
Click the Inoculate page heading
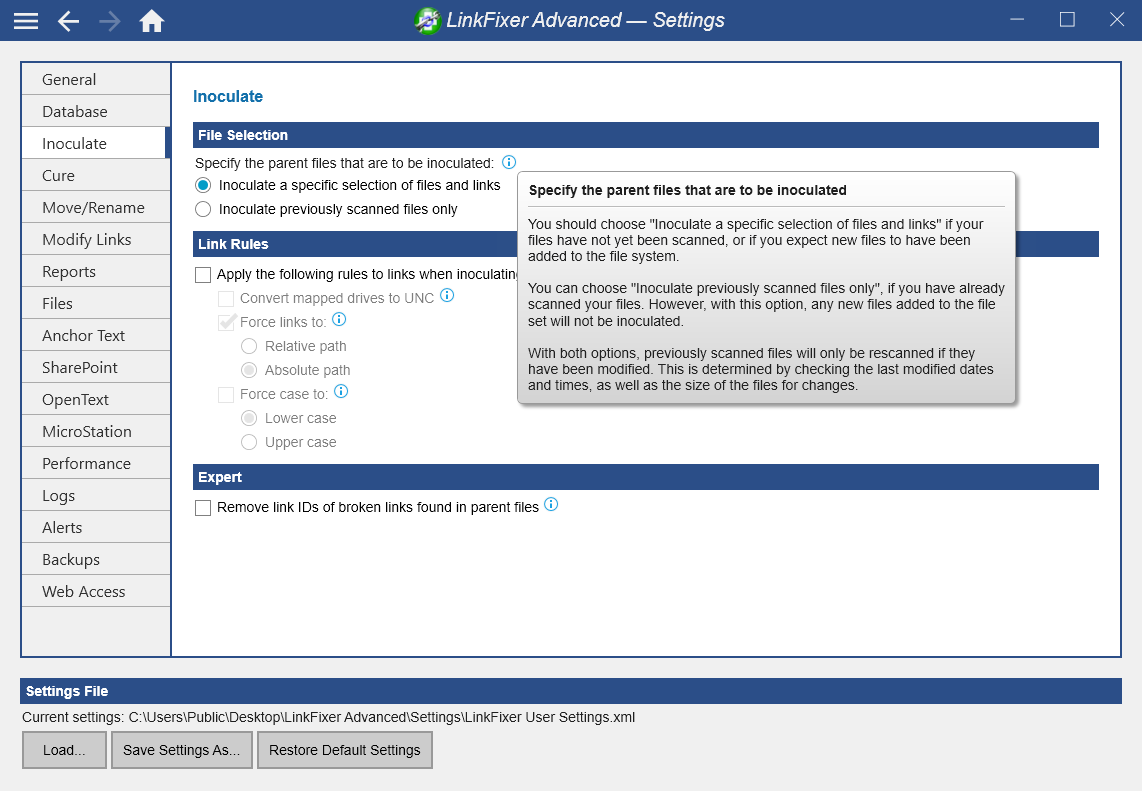[x=227, y=96]
